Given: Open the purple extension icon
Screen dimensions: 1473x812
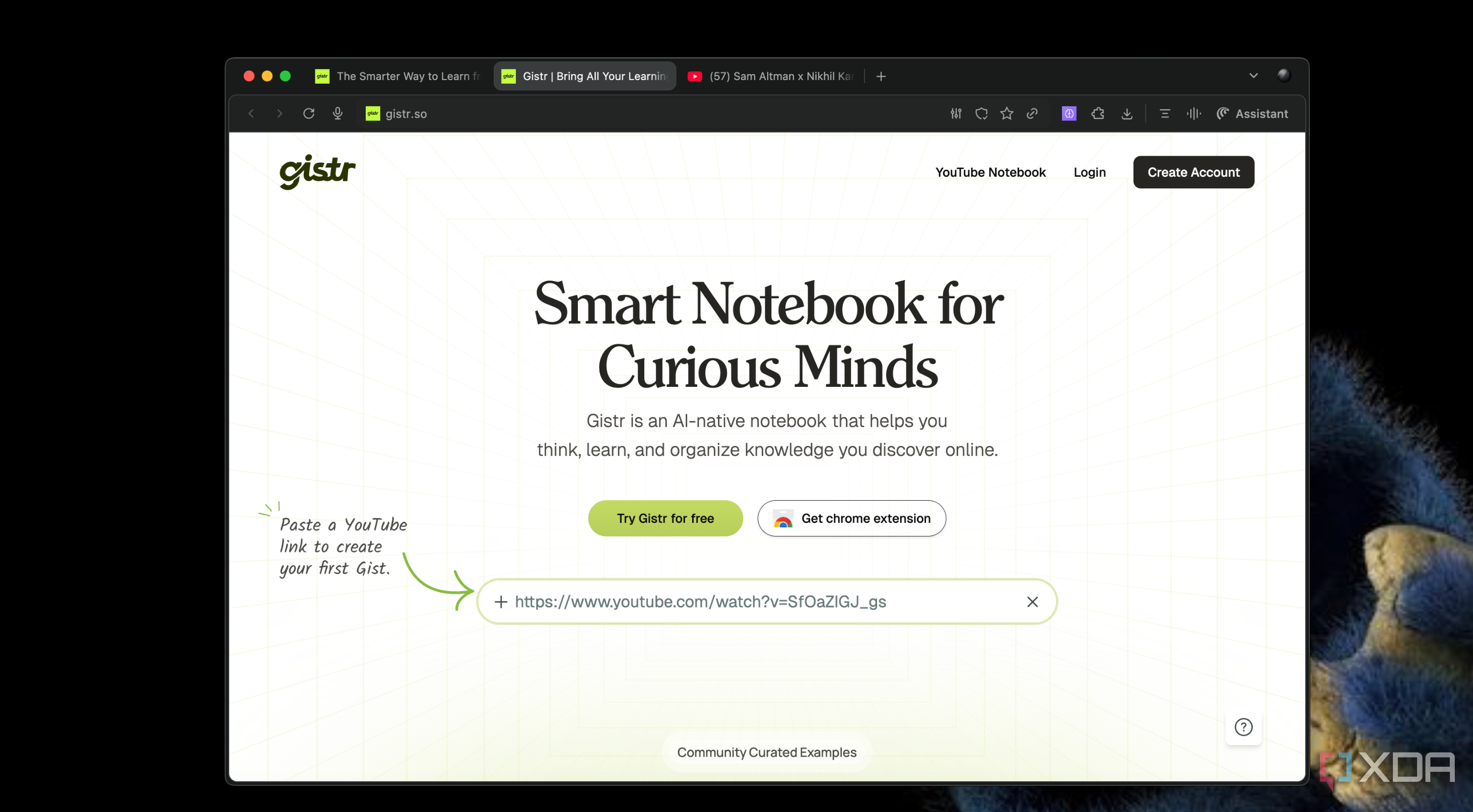Looking at the screenshot, I should pyautogui.click(x=1069, y=114).
